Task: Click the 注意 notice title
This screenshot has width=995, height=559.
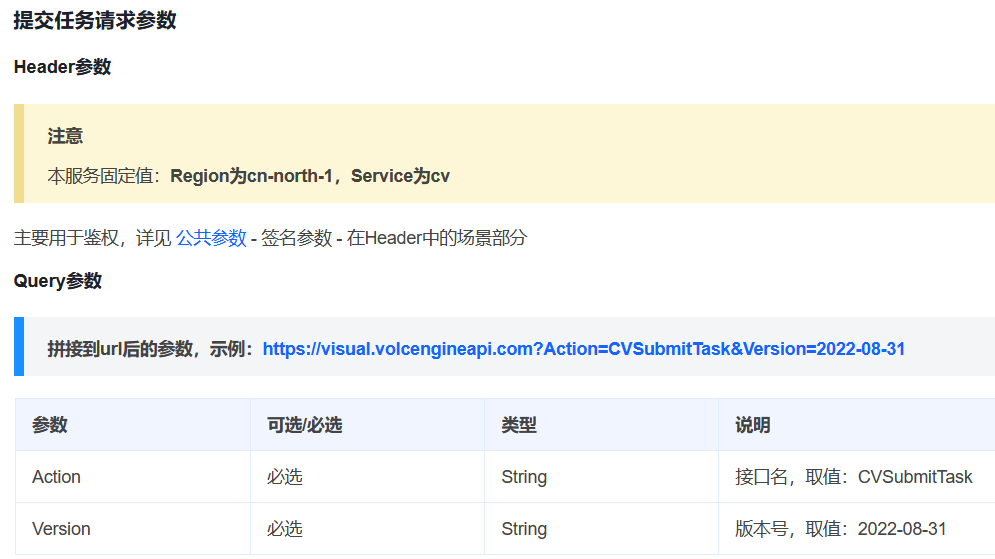Action: pyautogui.click(x=65, y=136)
